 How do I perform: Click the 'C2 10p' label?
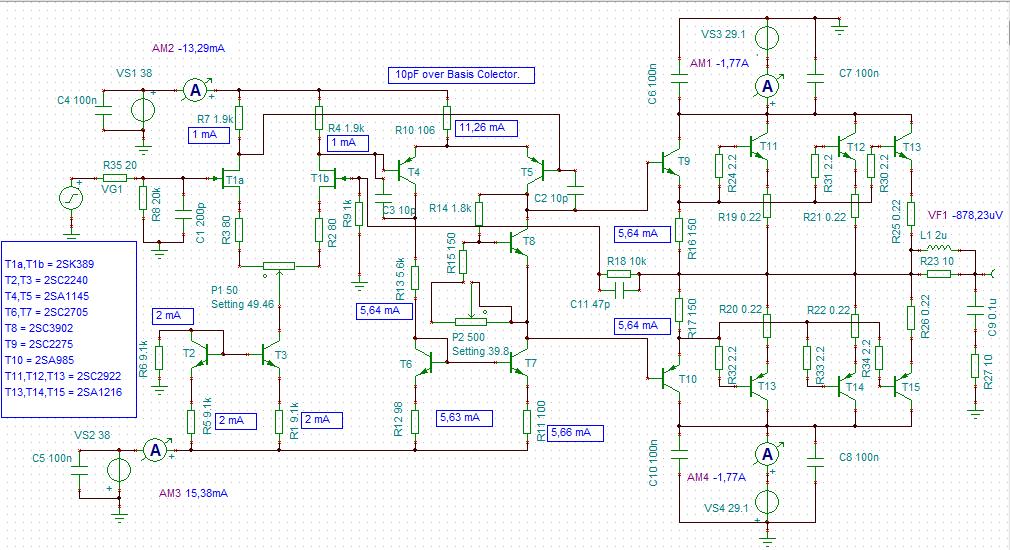click(551, 198)
